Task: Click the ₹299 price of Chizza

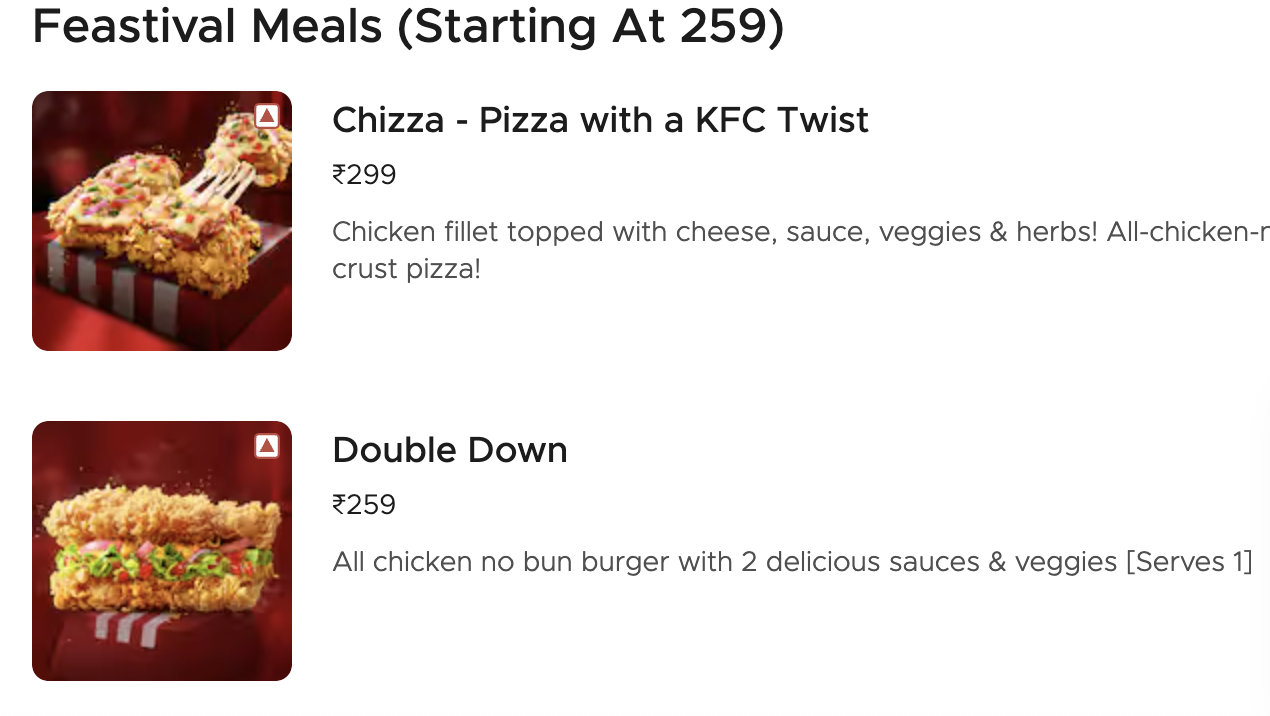Action: (x=365, y=175)
